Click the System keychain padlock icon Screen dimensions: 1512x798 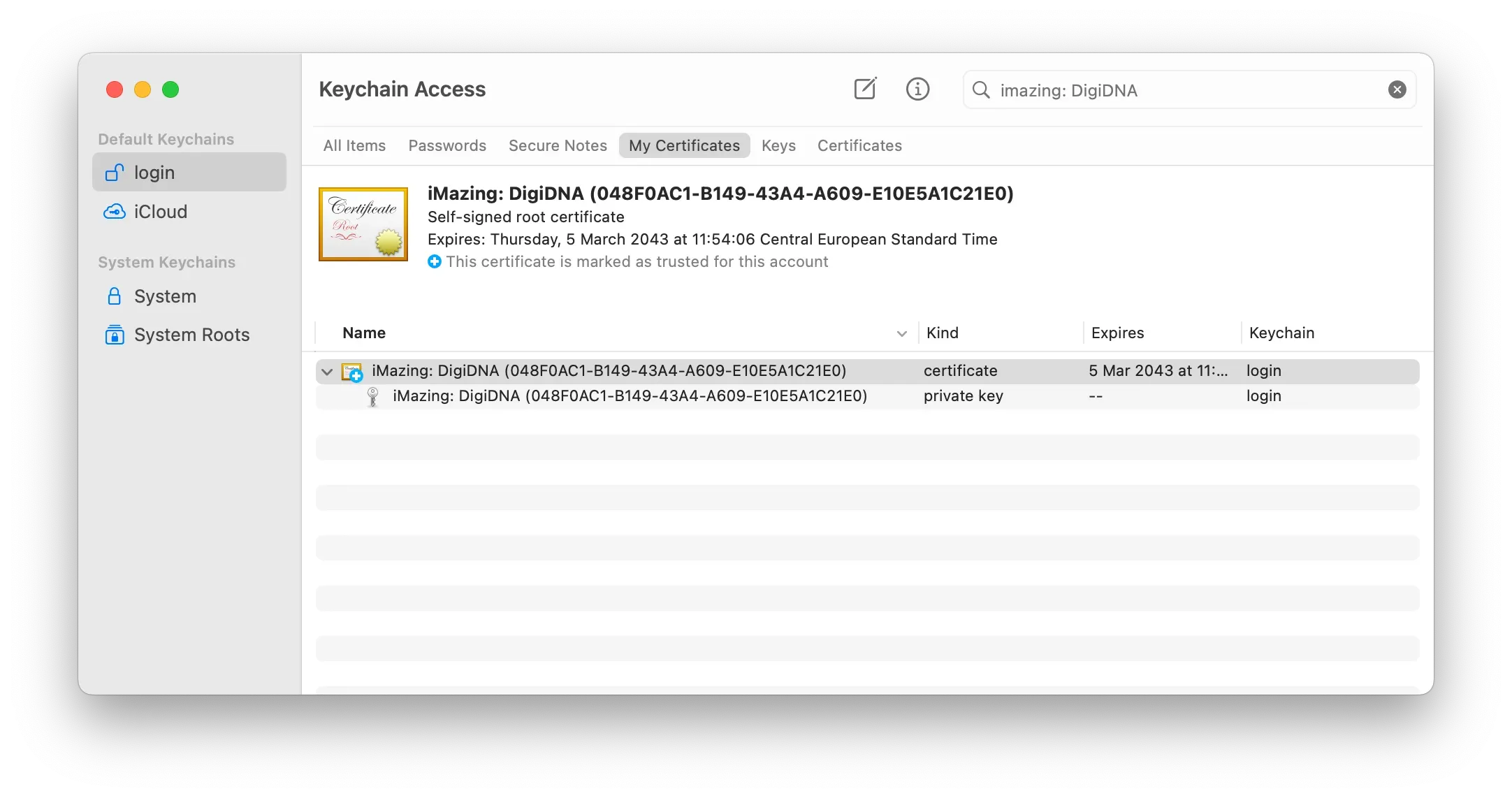click(x=114, y=296)
